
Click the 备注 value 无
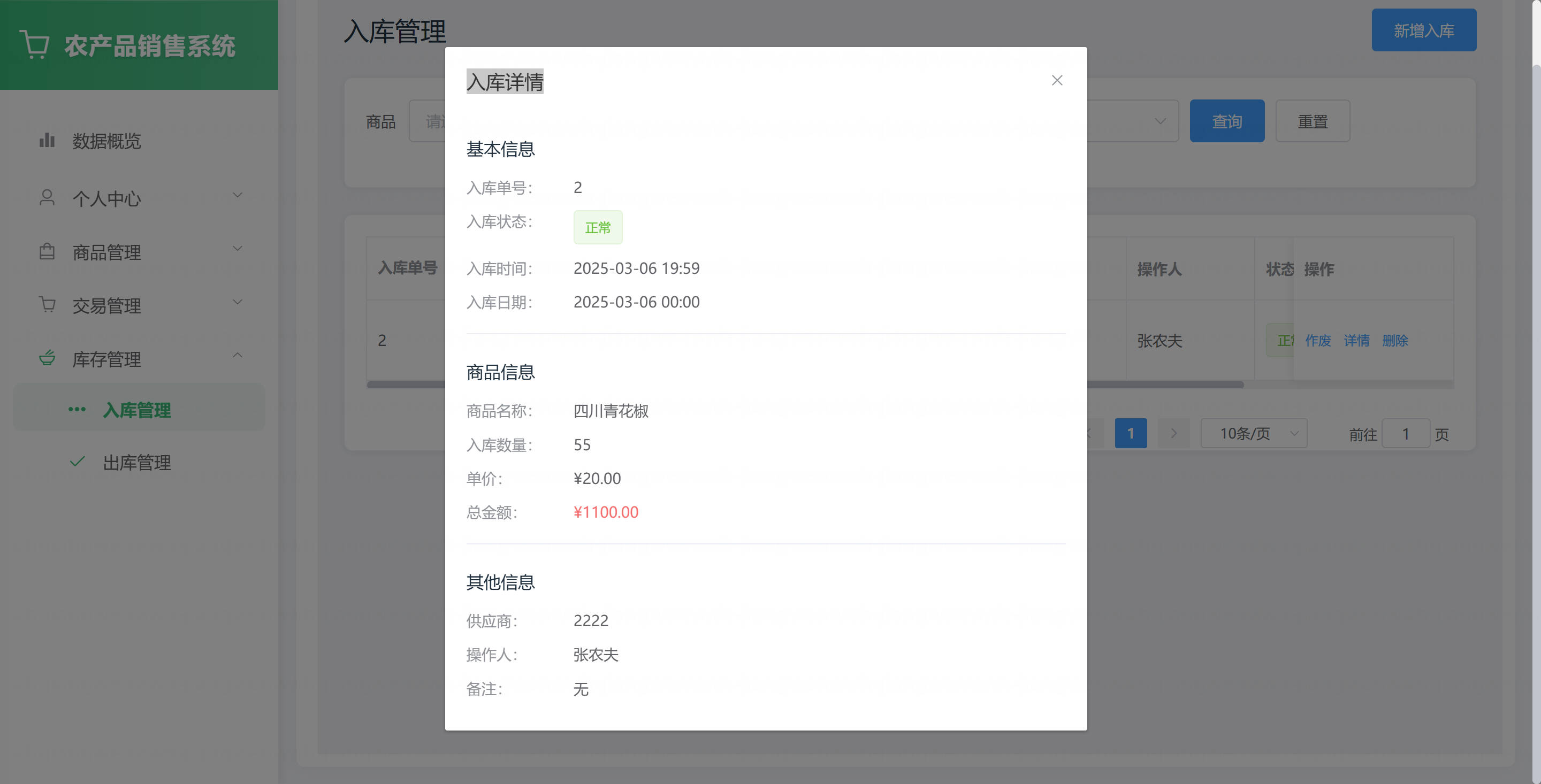tap(580, 689)
